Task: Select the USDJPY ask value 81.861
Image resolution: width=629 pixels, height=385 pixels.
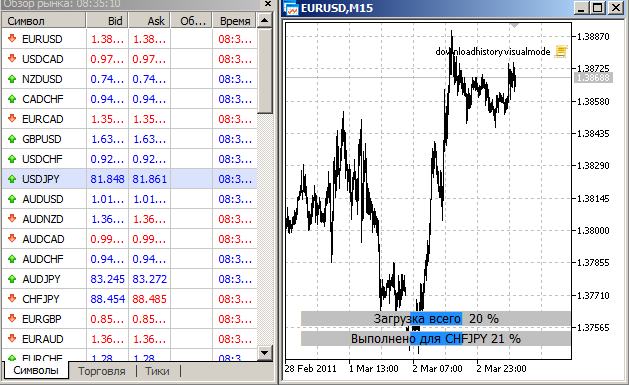Action: click(x=149, y=179)
